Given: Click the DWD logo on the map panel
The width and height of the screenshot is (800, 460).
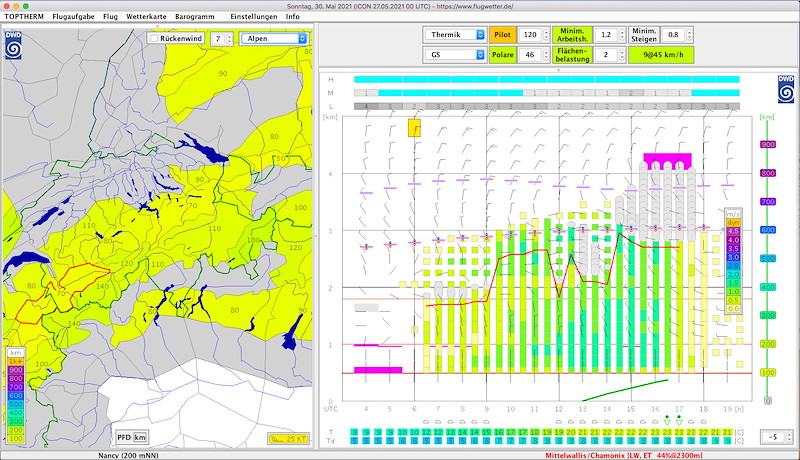Looking at the screenshot, I should [13, 45].
